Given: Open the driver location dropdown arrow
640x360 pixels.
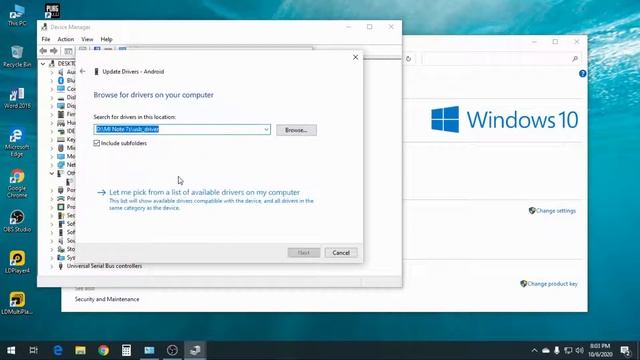Looking at the screenshot, I should point(267,129).
